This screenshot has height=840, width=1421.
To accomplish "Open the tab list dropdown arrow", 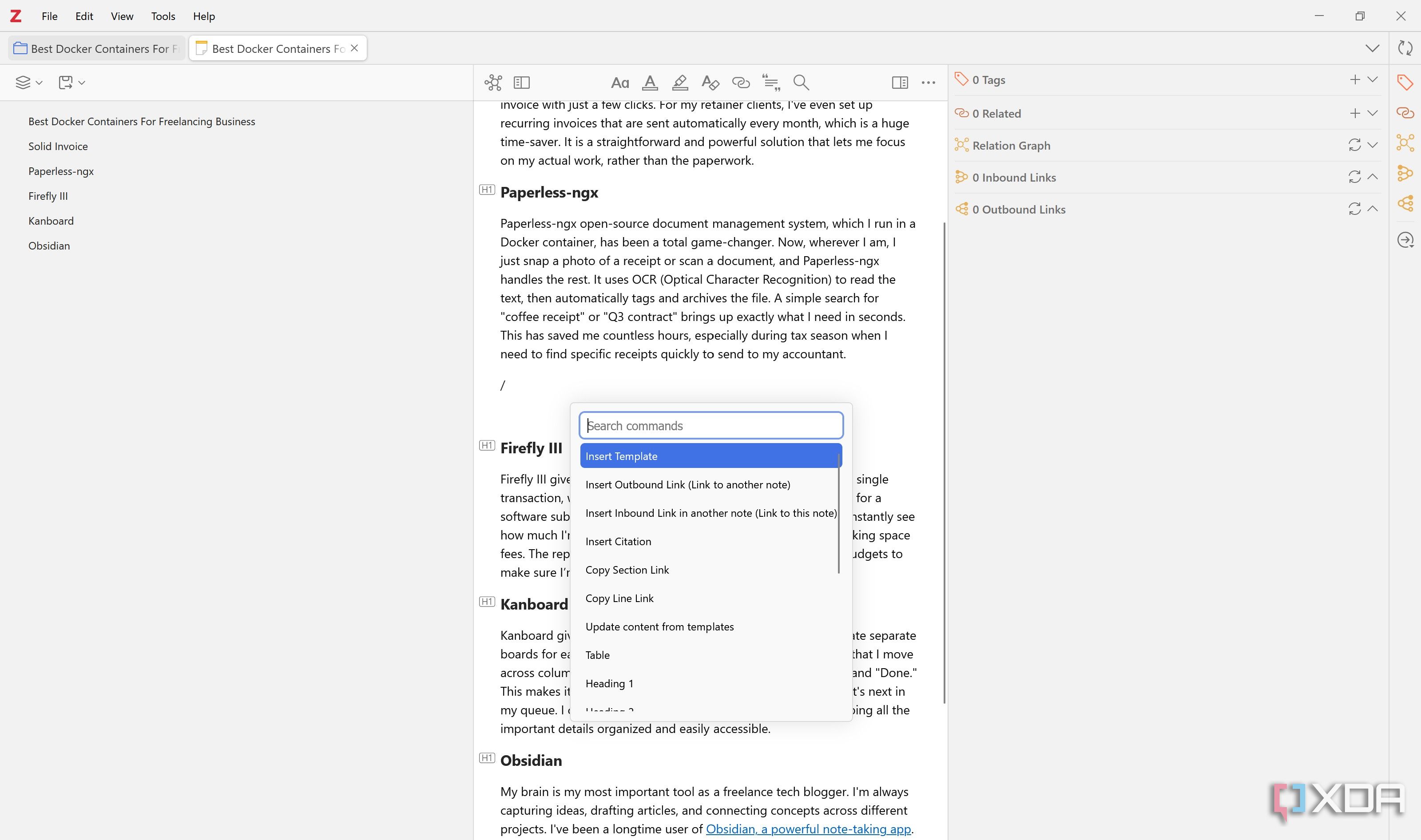I will tap(1372, 48).
